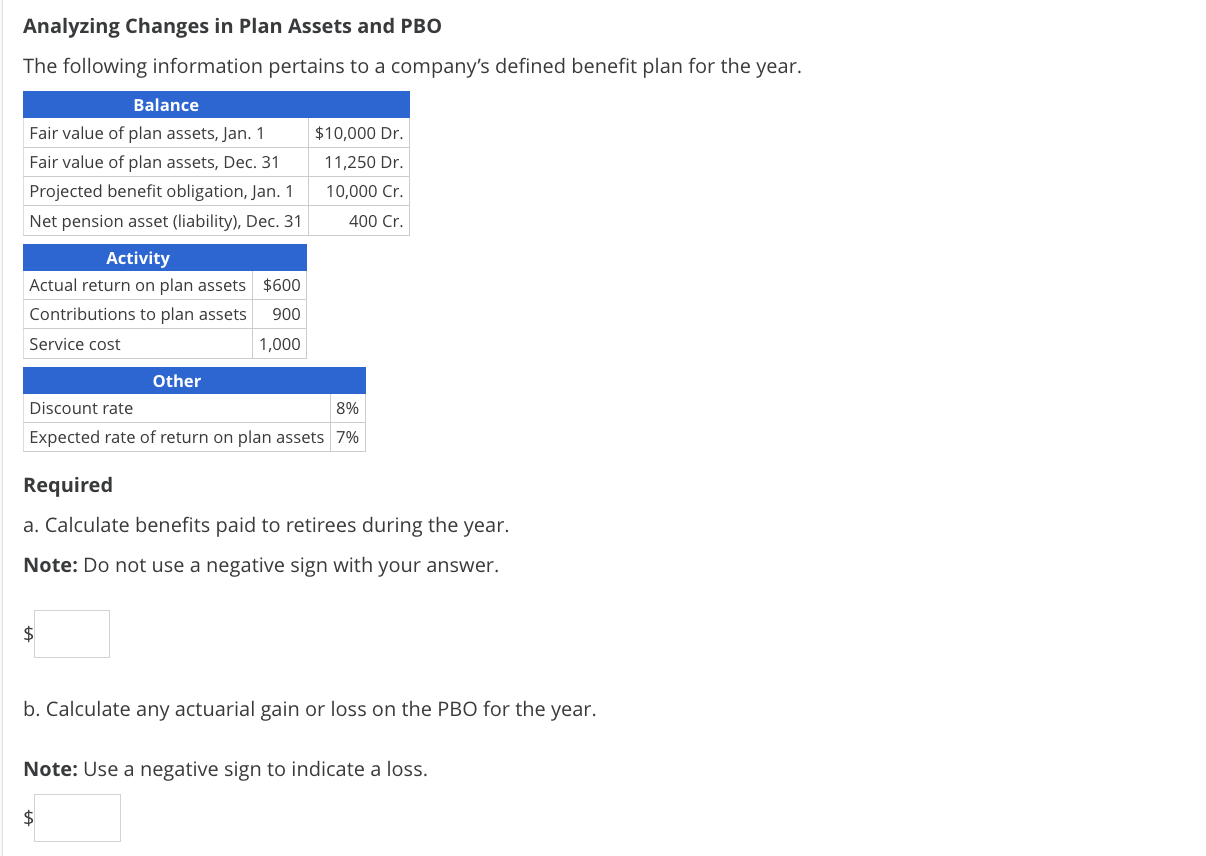Click the Net pension asset (liability) Dec. 31 row
The height and width of the screenshot is (856, 1206).
tap(163, 220)
